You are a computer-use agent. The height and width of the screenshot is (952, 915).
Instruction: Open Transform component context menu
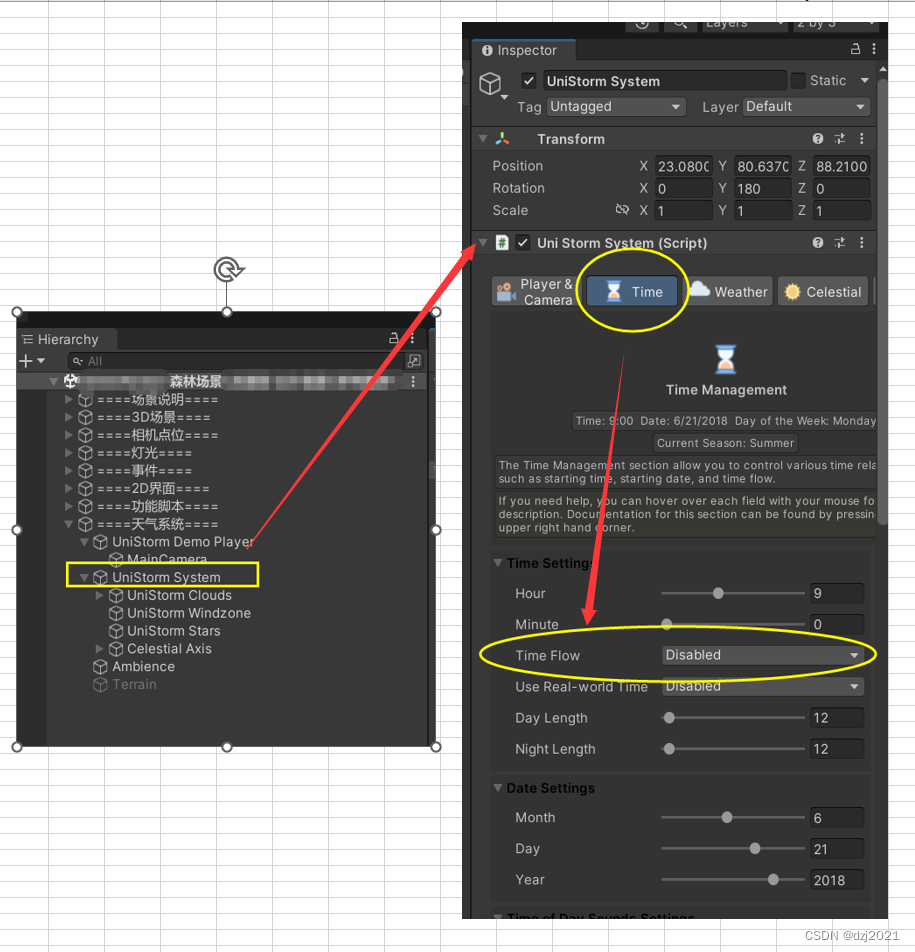[x=862, y=139]
